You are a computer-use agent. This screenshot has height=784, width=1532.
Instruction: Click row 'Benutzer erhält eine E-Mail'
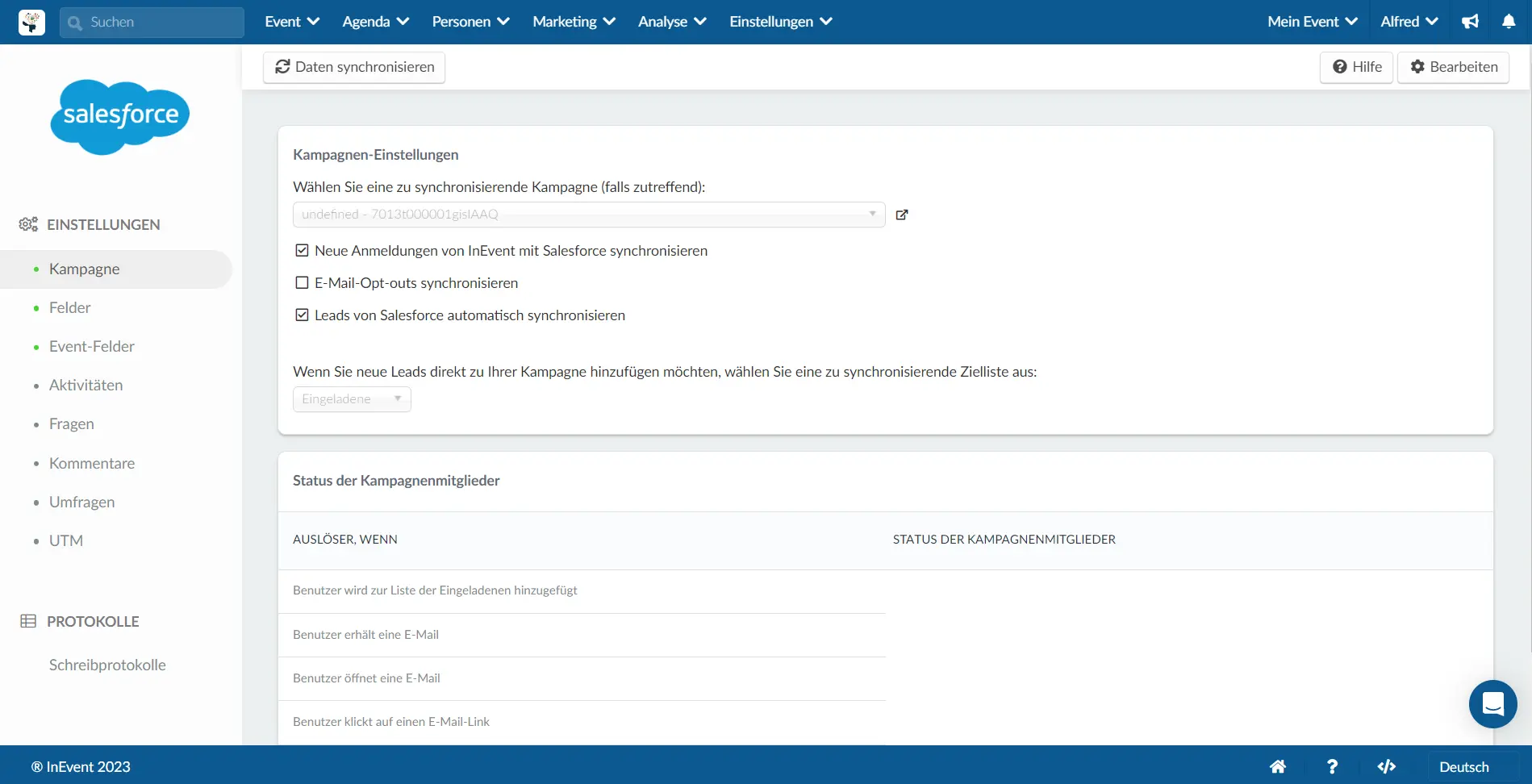click(582, 636)
